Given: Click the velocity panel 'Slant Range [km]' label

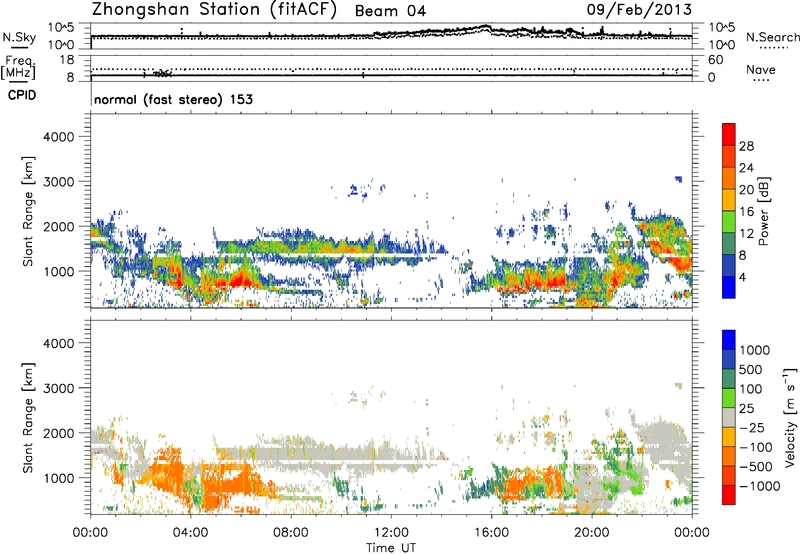Looking at the screenshot, I should click(x=28, y=418).
